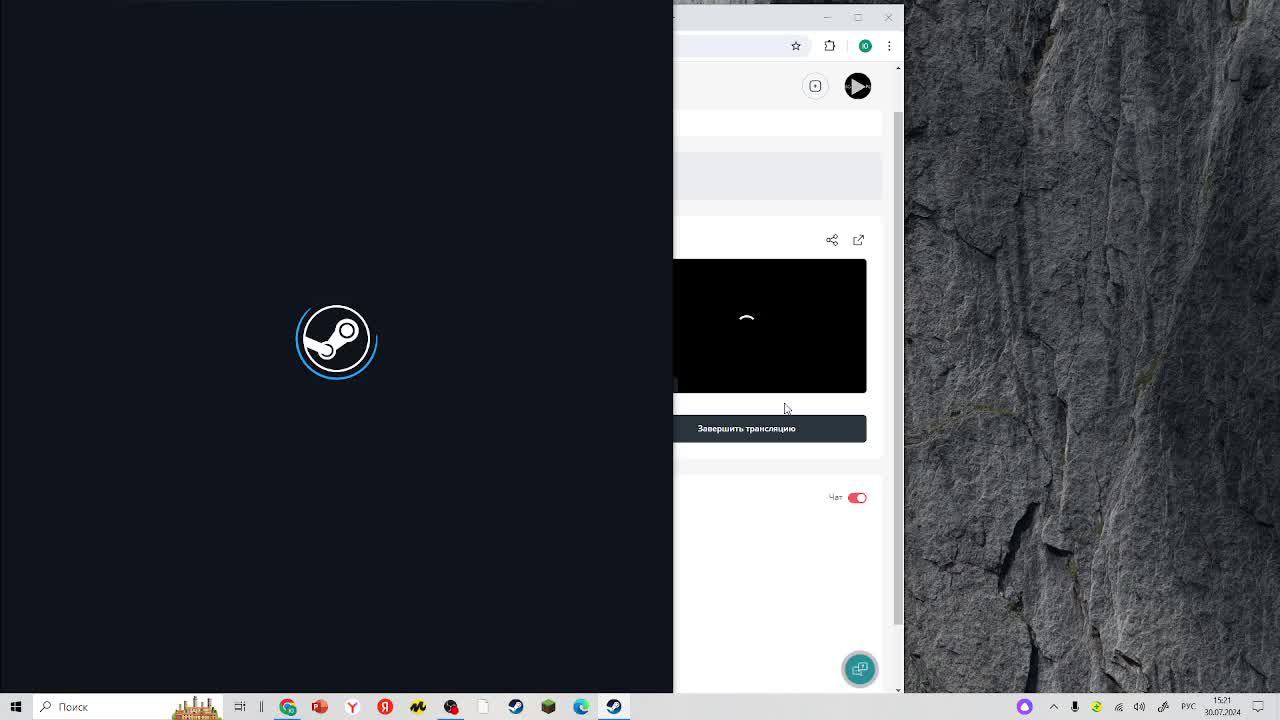Open the stream in a new window
Image resolution: width=1280 pixels, height=720 pixels.
858,240
